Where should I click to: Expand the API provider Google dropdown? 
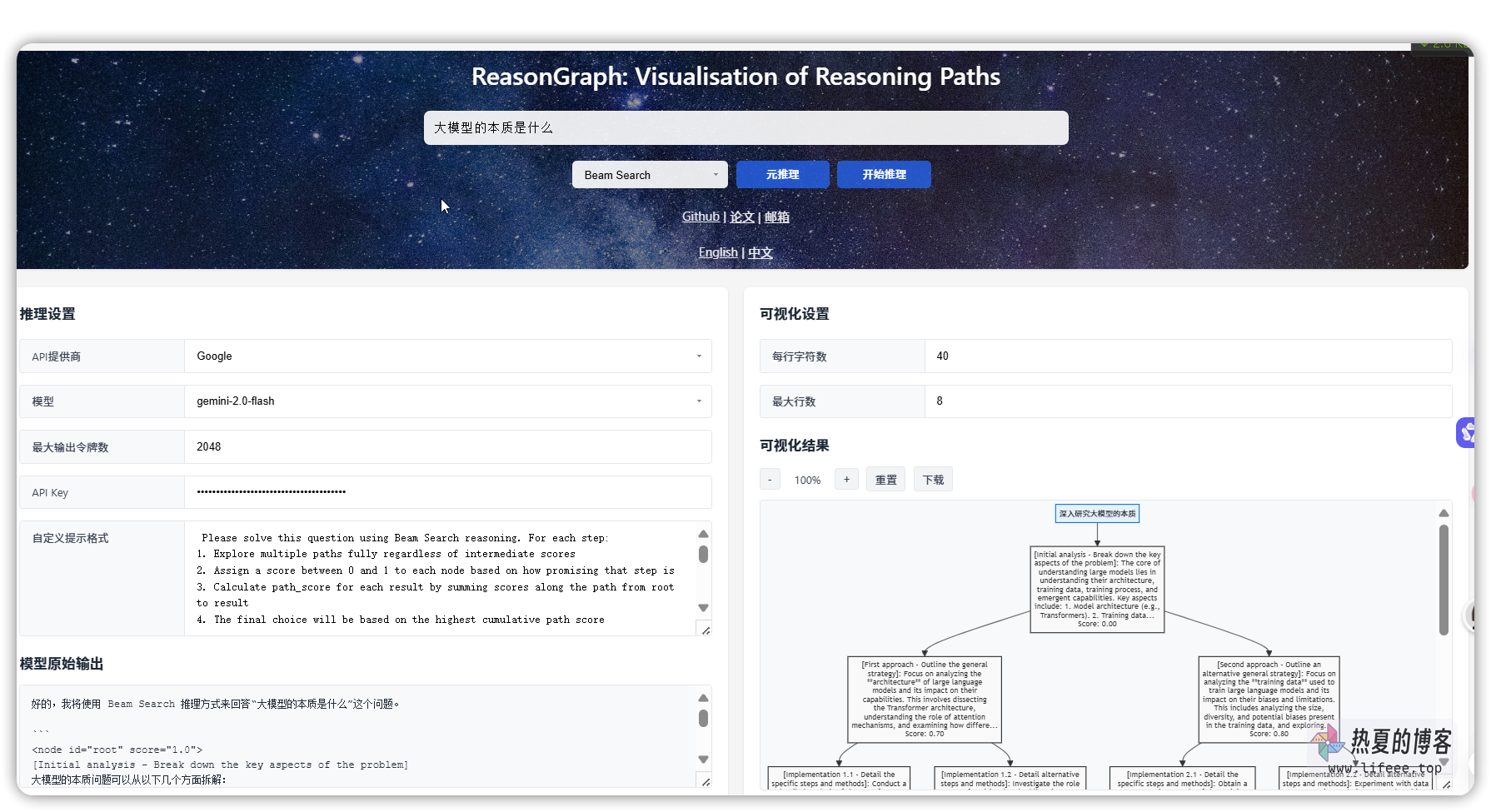click(x=447, y=356)
